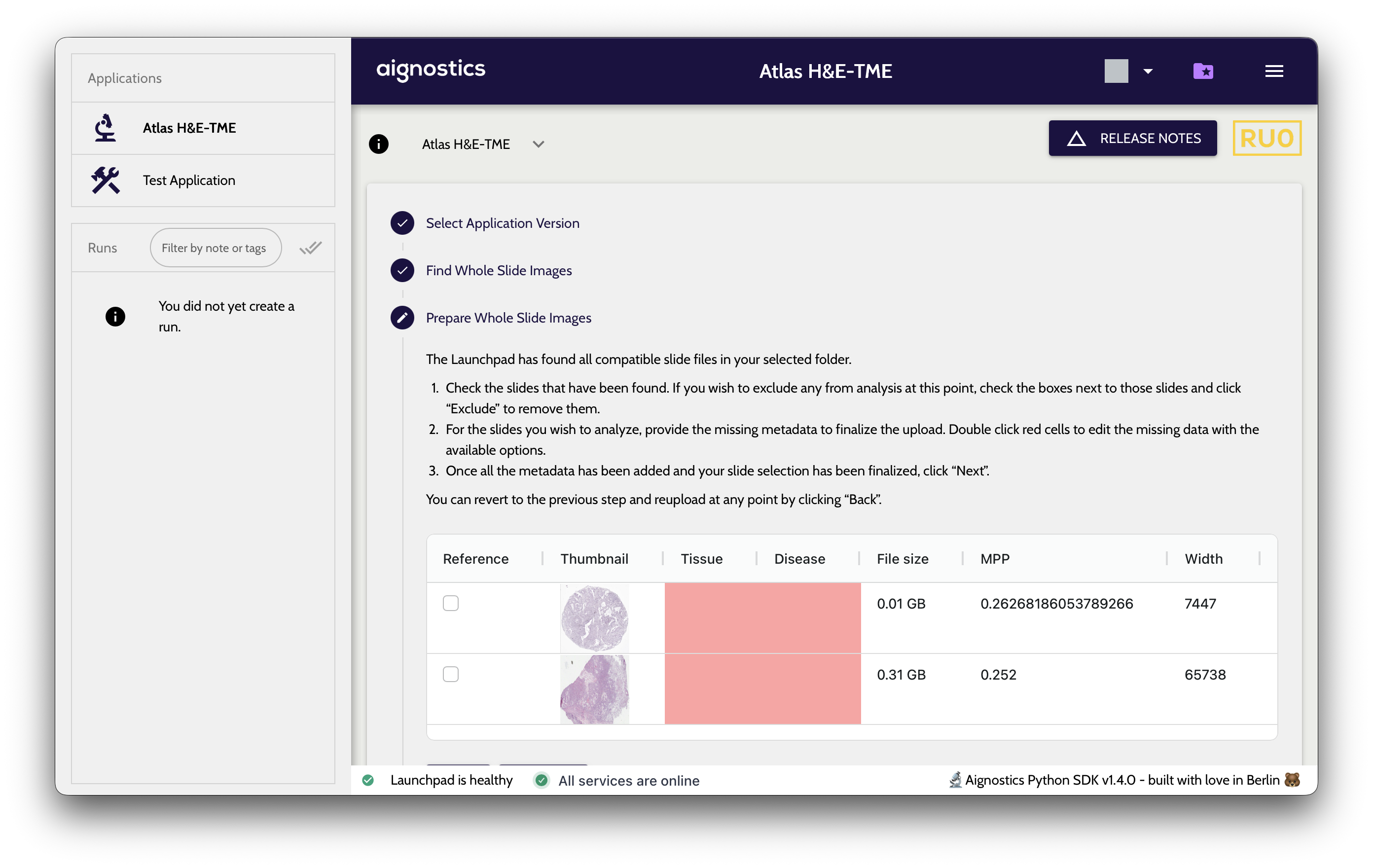Image resolution: width=1373 pixels, height=868 pixels.
Task: Select the pink Tissue cell of first slide
Action: [711, 617]
